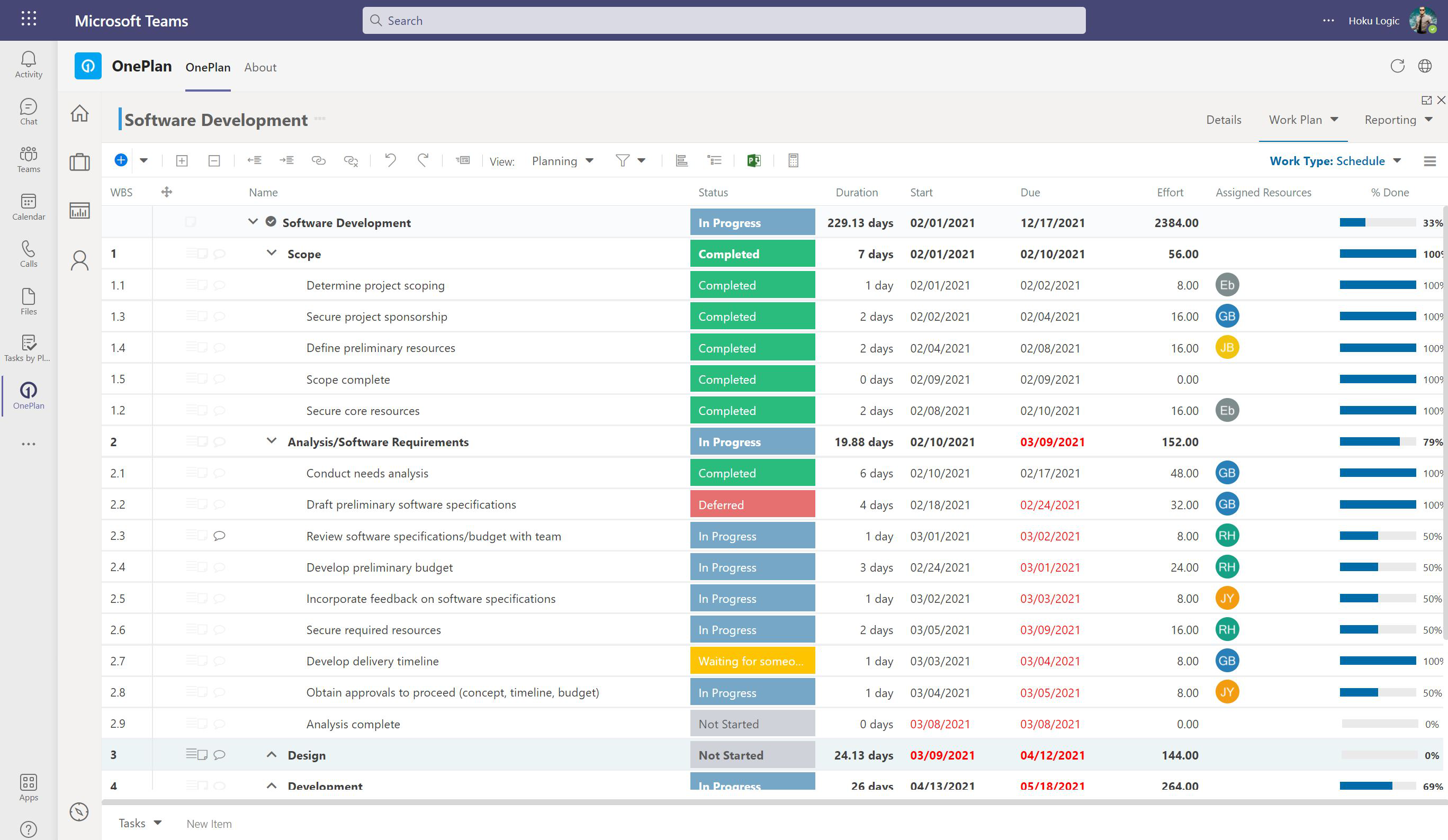Pop out the plan window
Viewport: 1448px width, 840px height.
click(1426, 101)
